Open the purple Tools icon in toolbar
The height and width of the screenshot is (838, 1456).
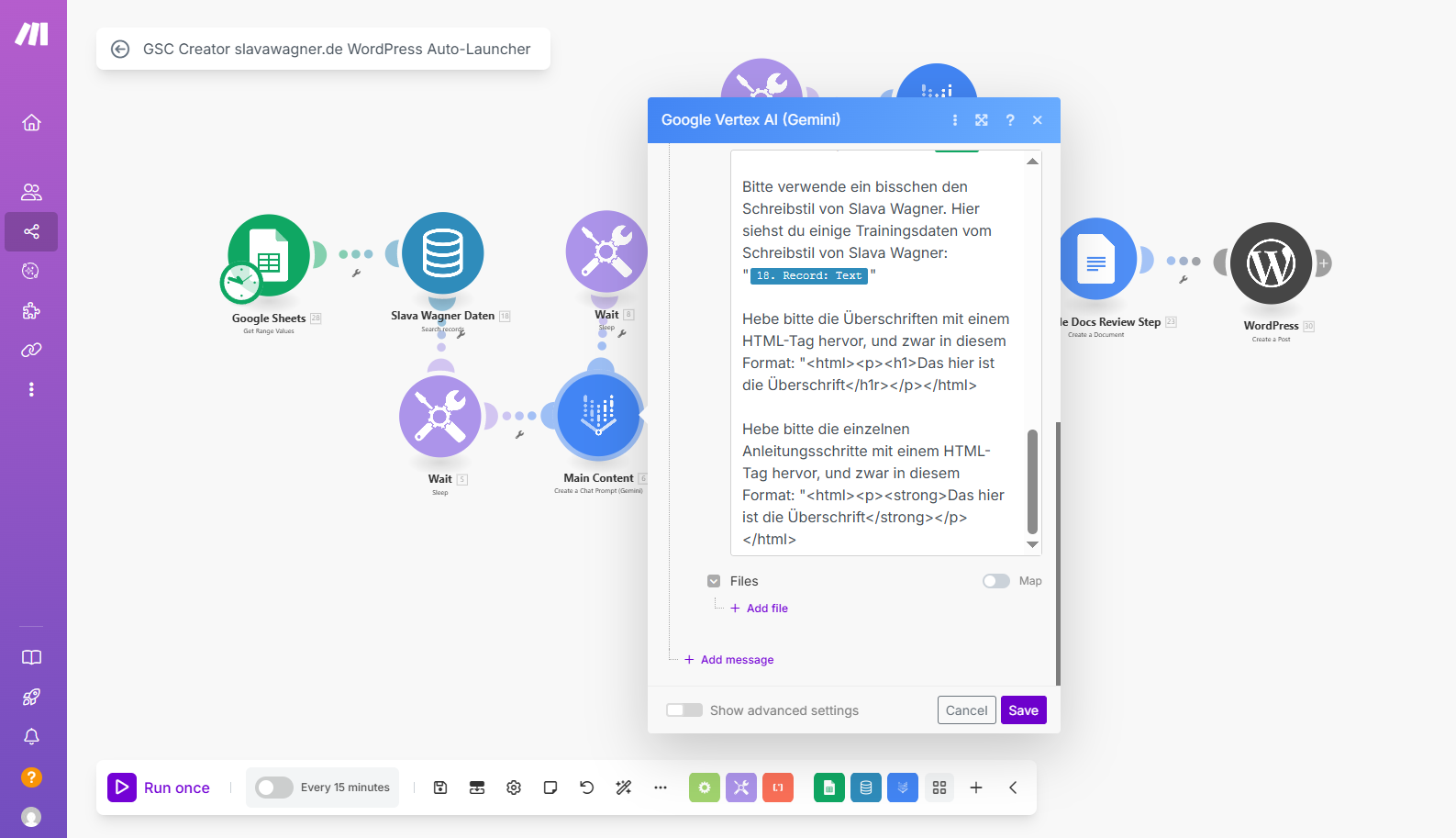[741, 788]
